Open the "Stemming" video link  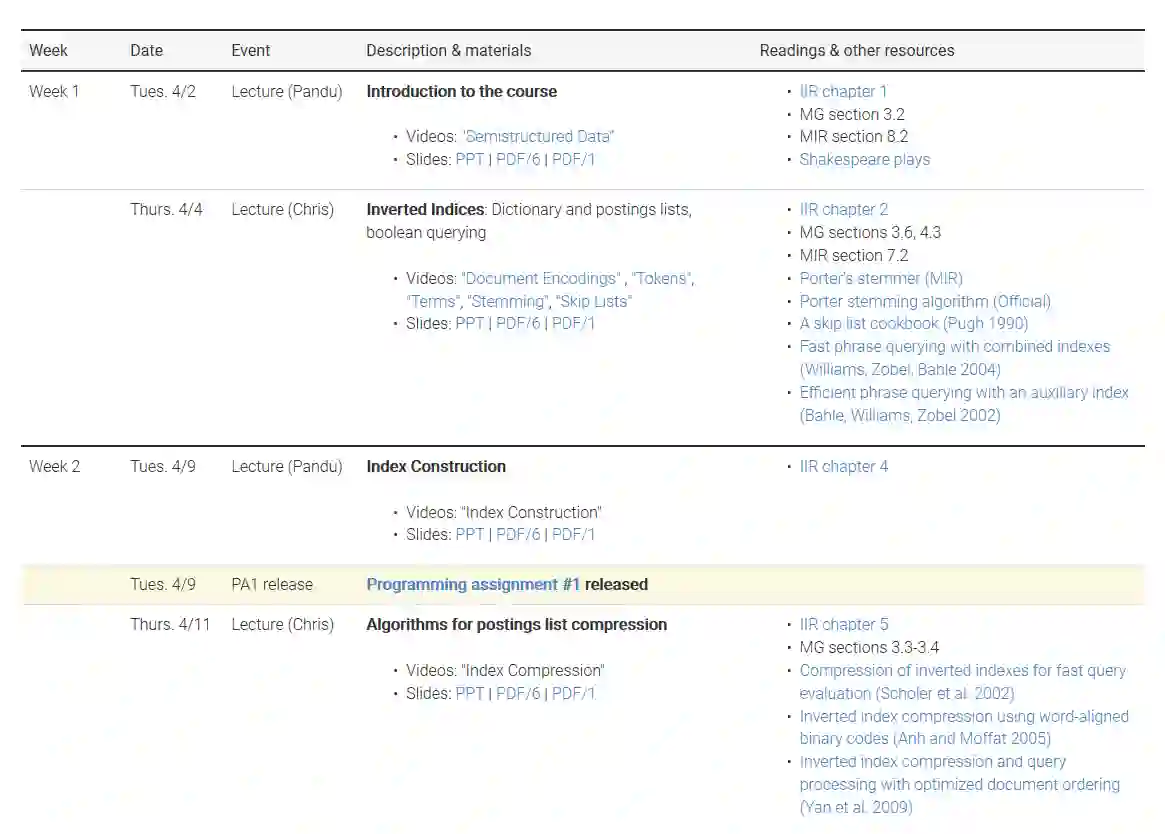pyautogui.click(x=507, y=301)
